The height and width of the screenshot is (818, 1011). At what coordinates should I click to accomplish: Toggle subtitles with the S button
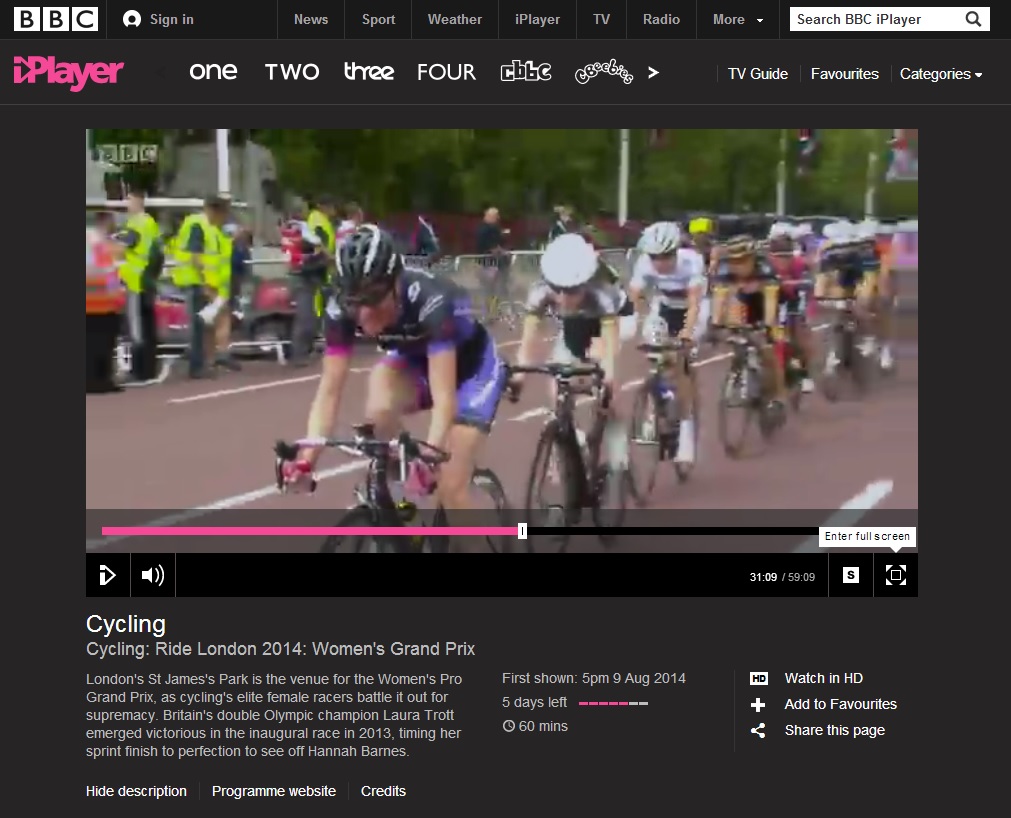click(x=850, y=575)
